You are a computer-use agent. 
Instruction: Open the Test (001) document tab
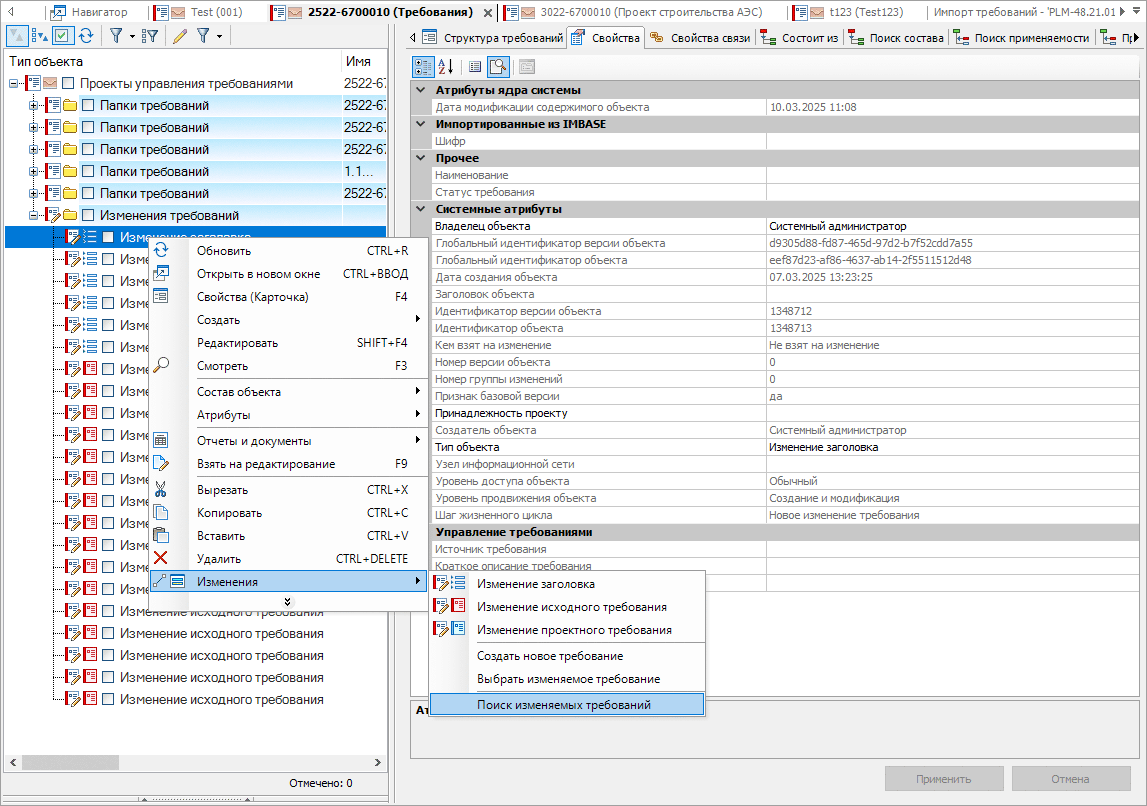[216, 12]
